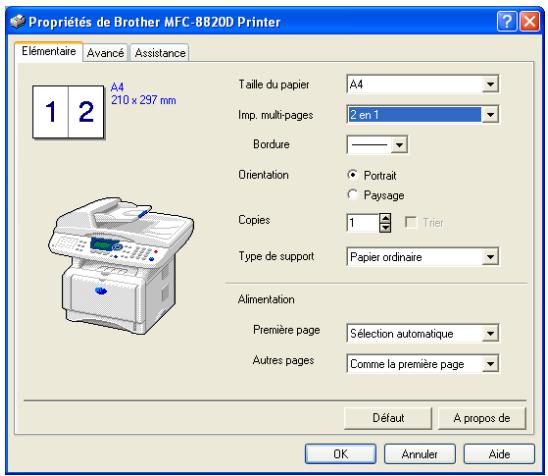Confirm settings with OK
Image resolution: width=548 pixels, height=476 pixels.
coord(340,454)
